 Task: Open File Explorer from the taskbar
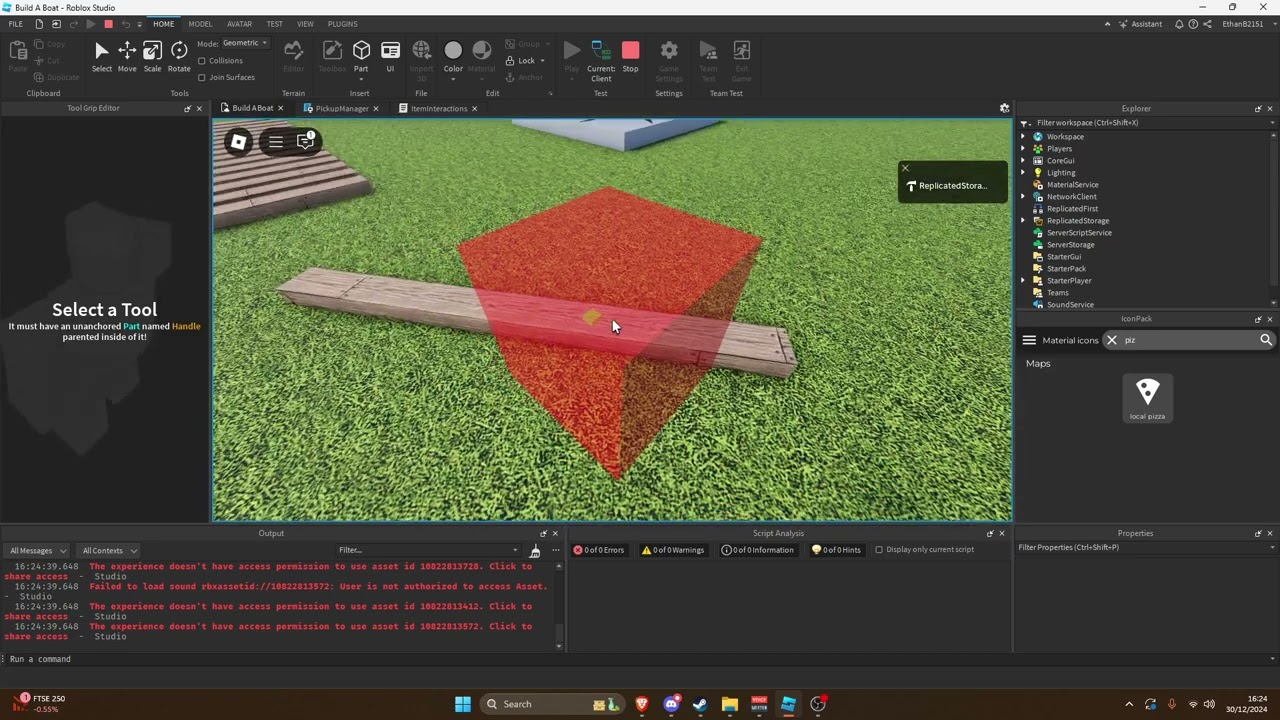point(729,704)
